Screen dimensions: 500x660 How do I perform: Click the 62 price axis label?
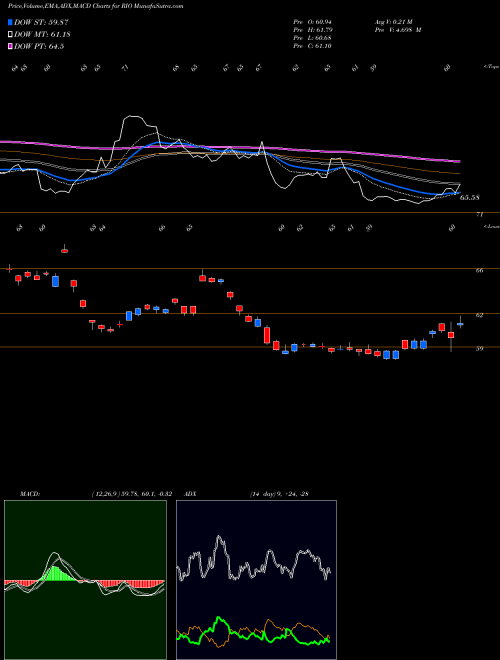(479, 315)
